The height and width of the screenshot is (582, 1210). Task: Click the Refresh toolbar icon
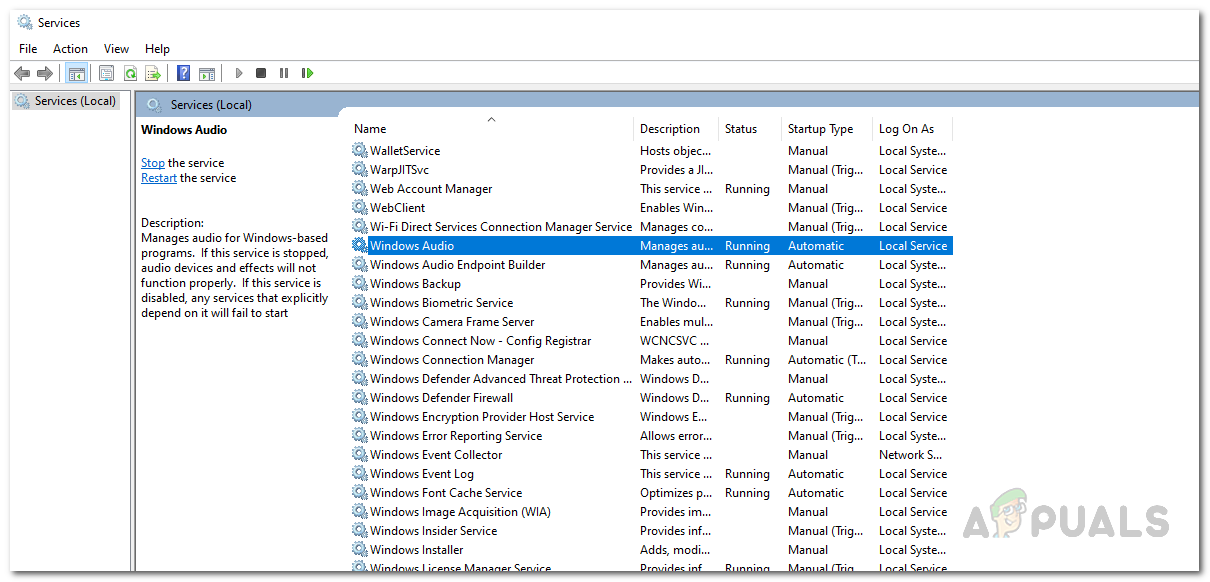[130, 73]
